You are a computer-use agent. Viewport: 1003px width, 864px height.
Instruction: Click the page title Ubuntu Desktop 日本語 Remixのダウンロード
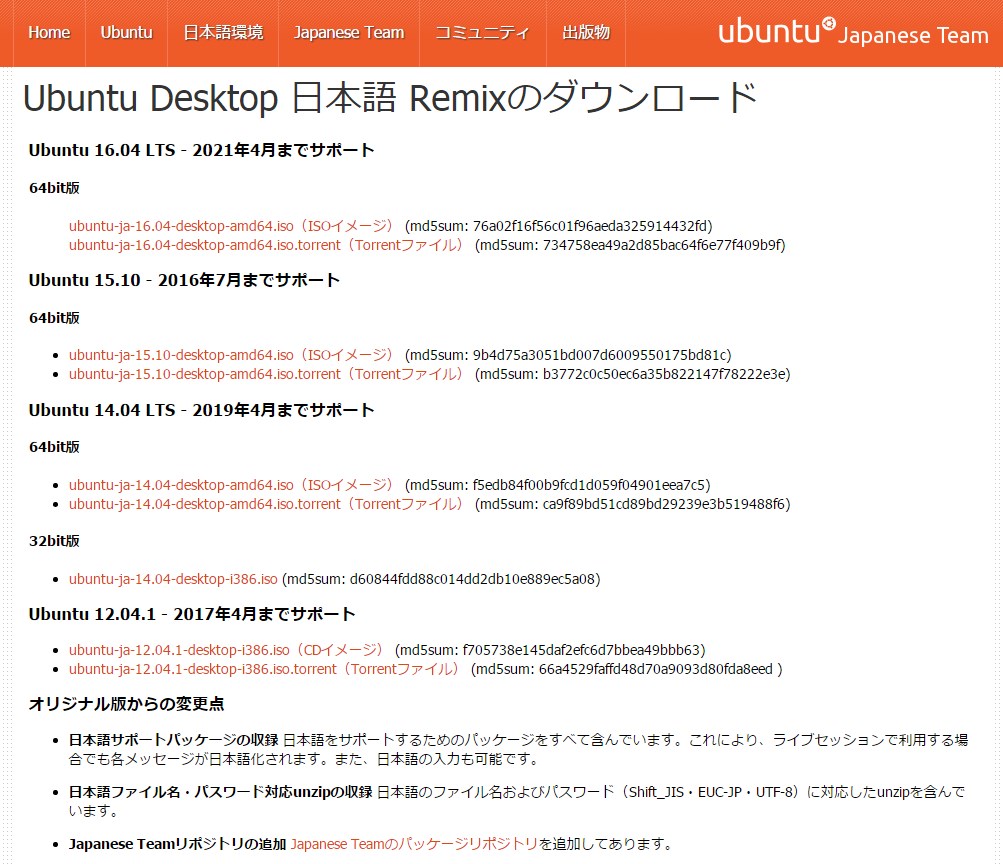[x=390, y=98]
